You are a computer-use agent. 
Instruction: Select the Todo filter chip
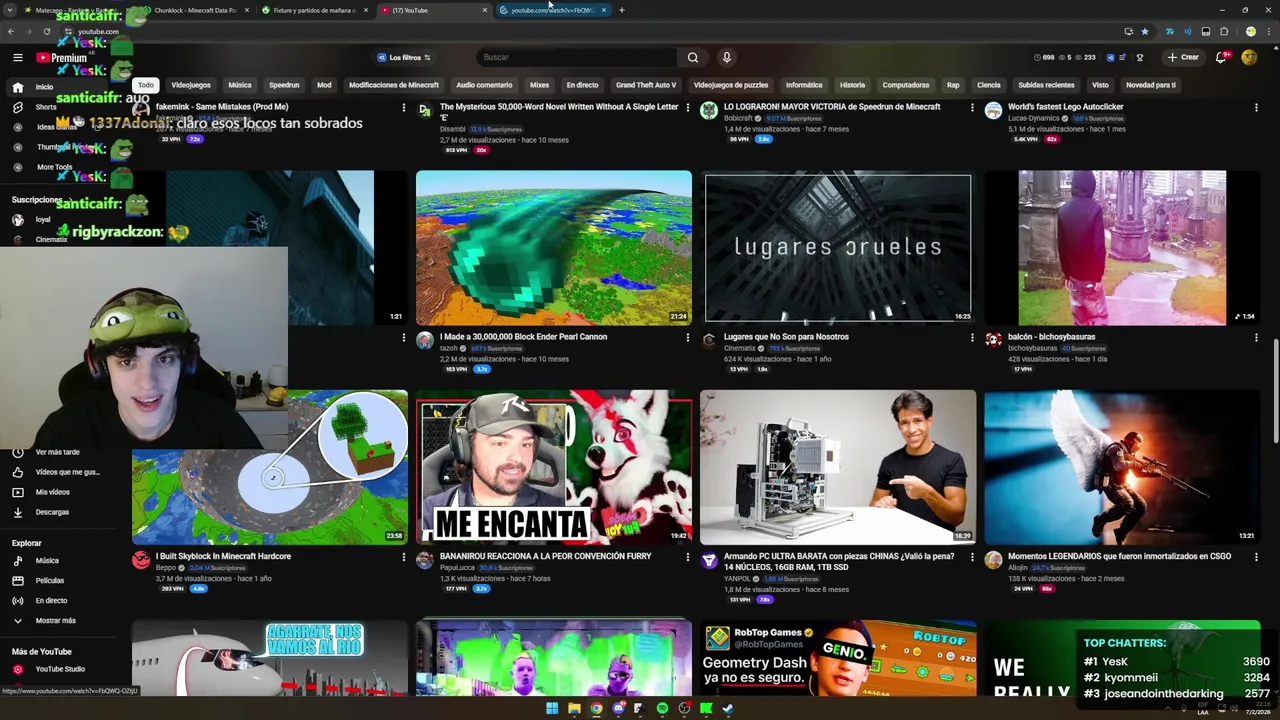[x=146, y=85]
